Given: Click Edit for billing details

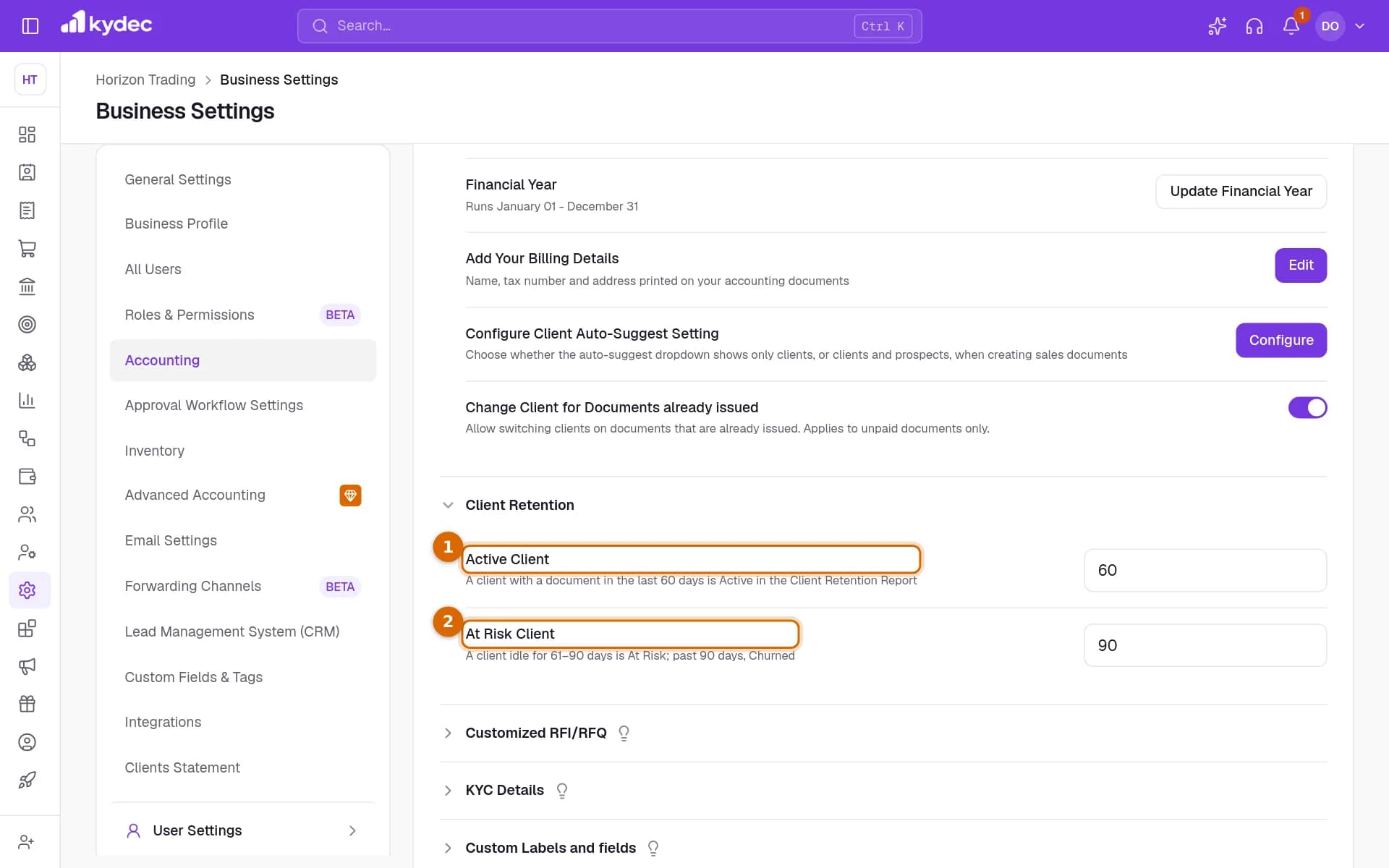Looking at the screenshot, I should [1301, 265].
